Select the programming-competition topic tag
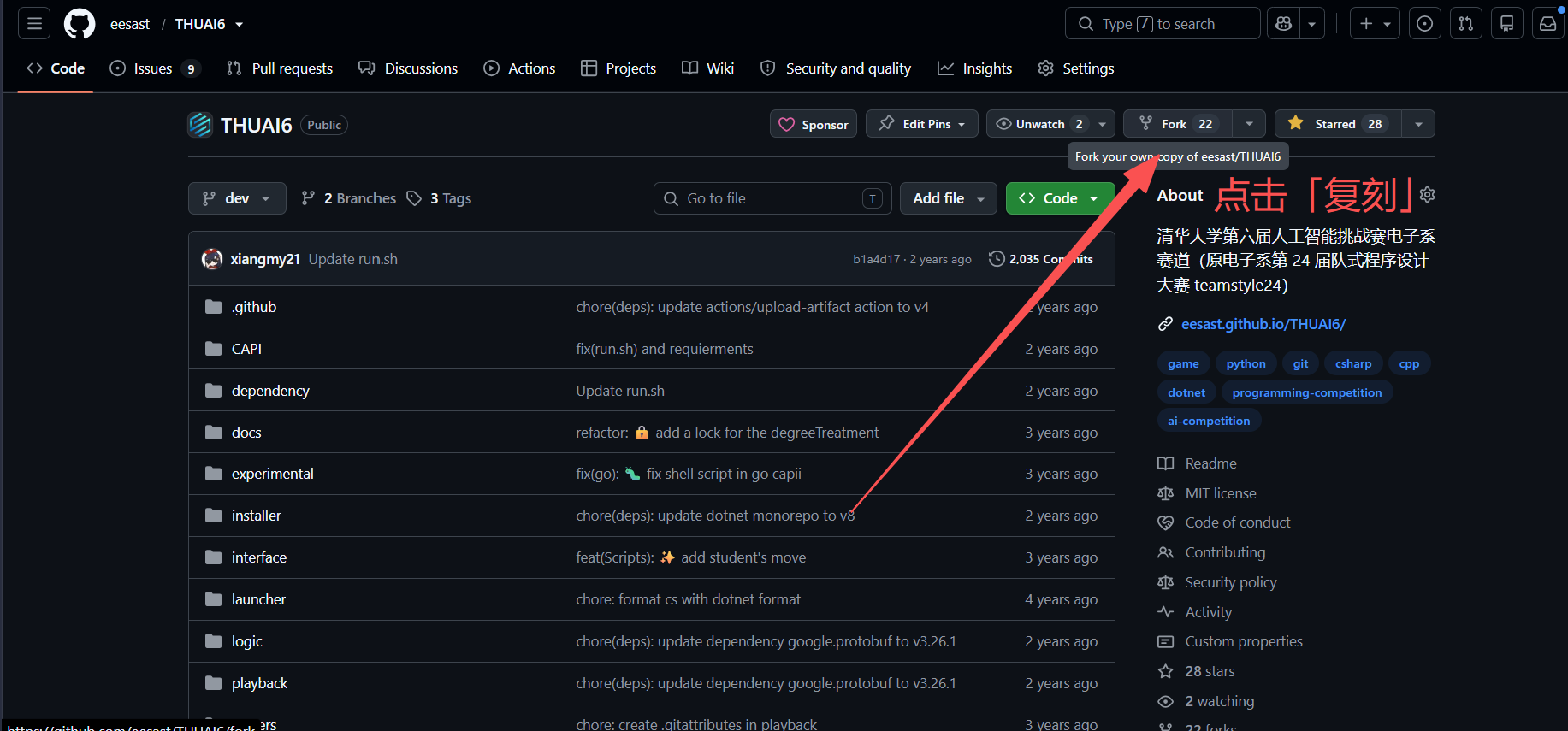This screenshot has width=1568, height=731. (1307, 392)
